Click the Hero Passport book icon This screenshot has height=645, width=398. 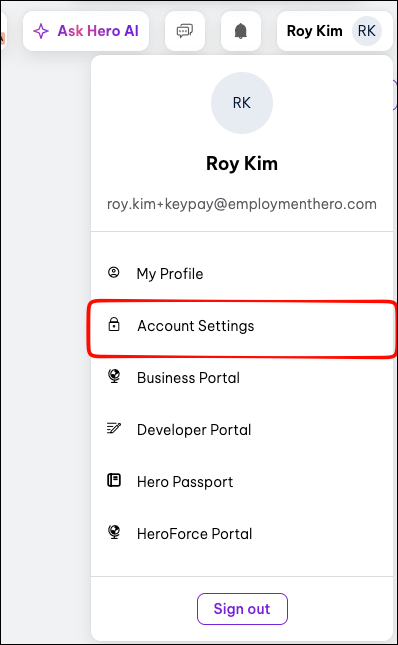[113, 480]
